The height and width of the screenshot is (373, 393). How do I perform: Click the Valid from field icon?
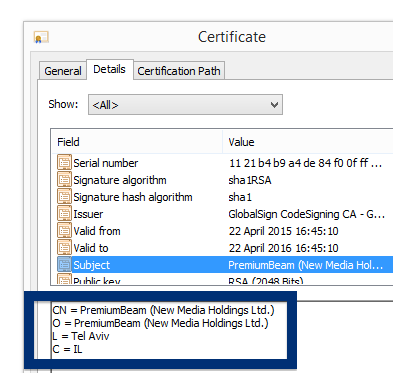click(64, 231)
